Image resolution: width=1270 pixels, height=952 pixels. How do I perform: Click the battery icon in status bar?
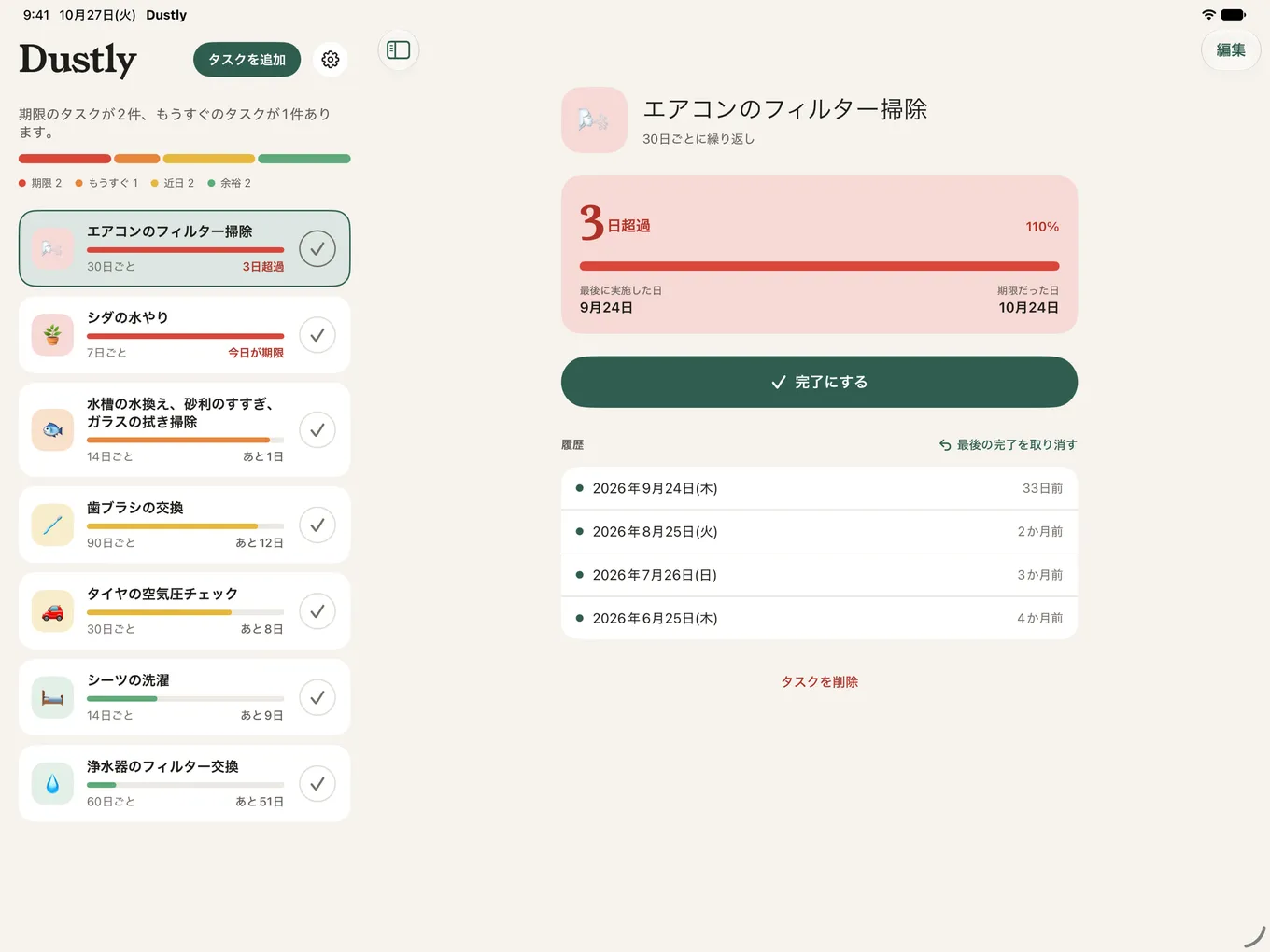pos(1234,15)
